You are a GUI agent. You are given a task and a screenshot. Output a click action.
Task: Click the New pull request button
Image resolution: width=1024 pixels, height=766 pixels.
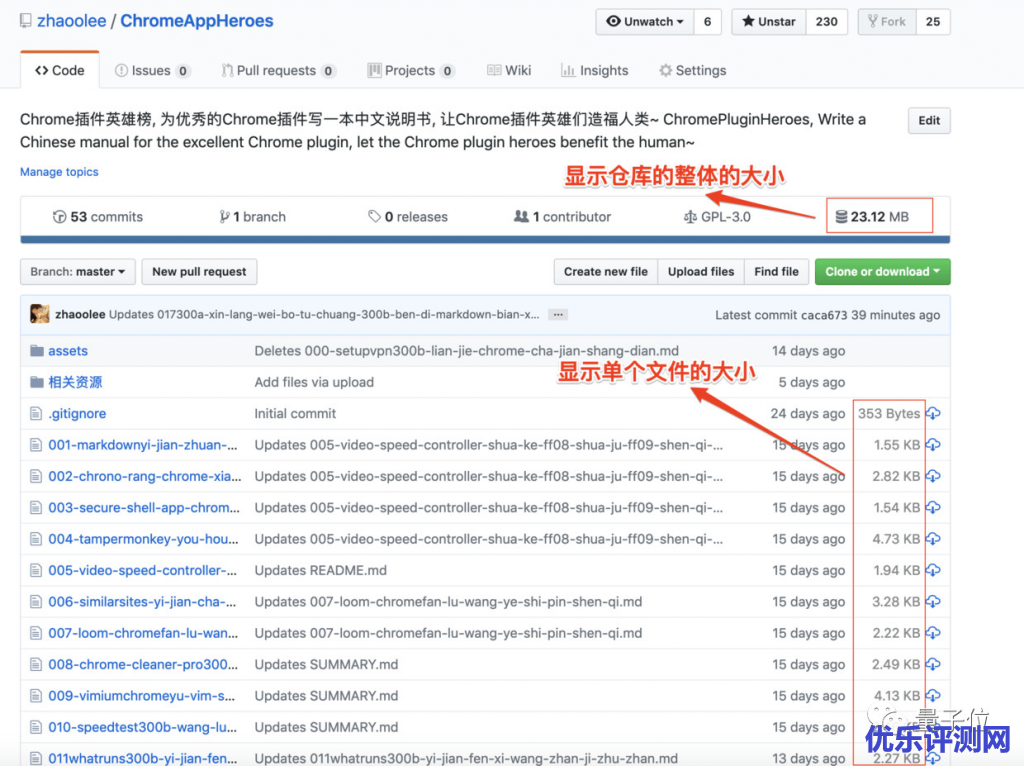click(x=199, y=272)
